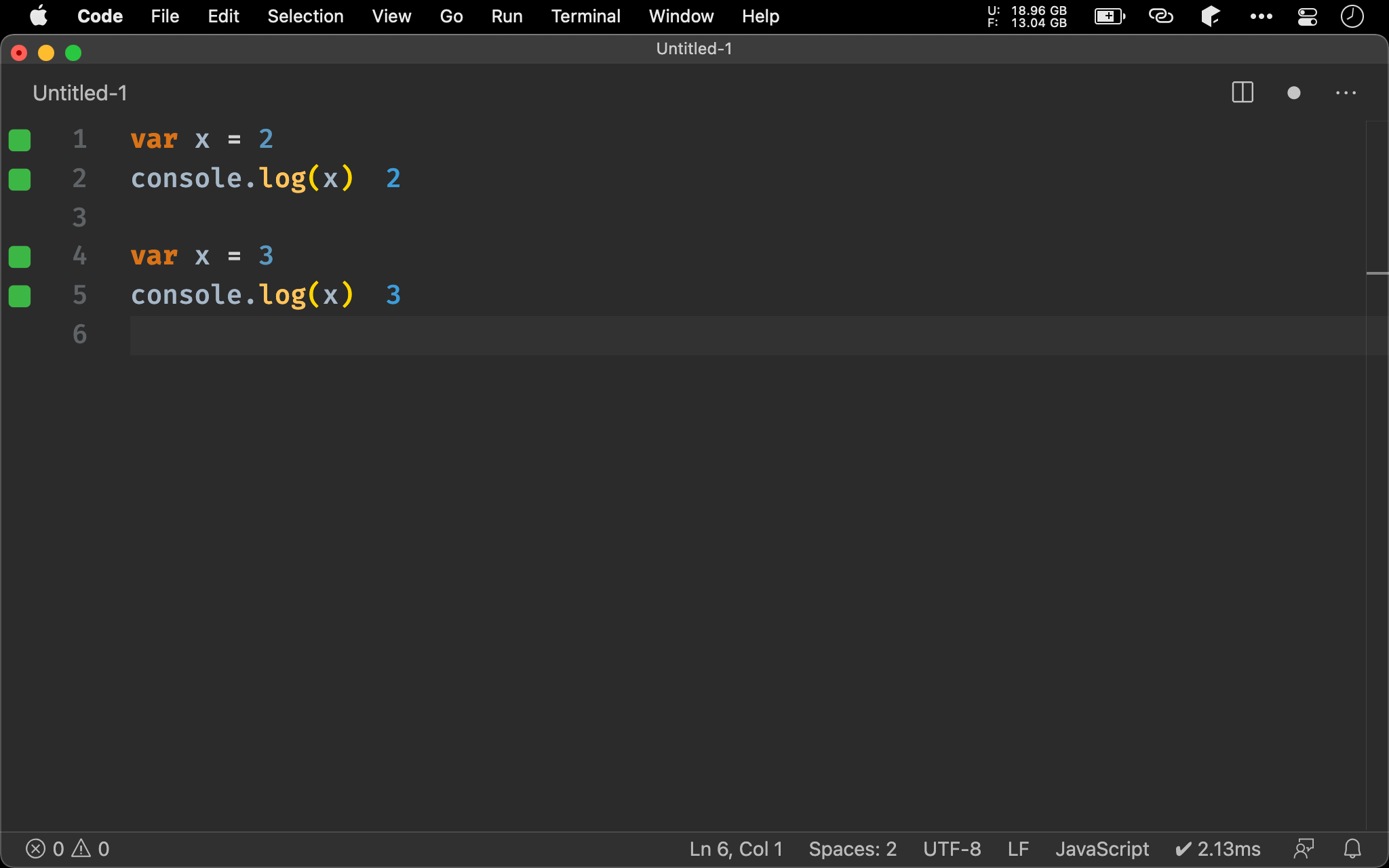This screenshot has height=868, width=1389.
Task: Click the inline result 3 on line 5
Action: (393, 296)
